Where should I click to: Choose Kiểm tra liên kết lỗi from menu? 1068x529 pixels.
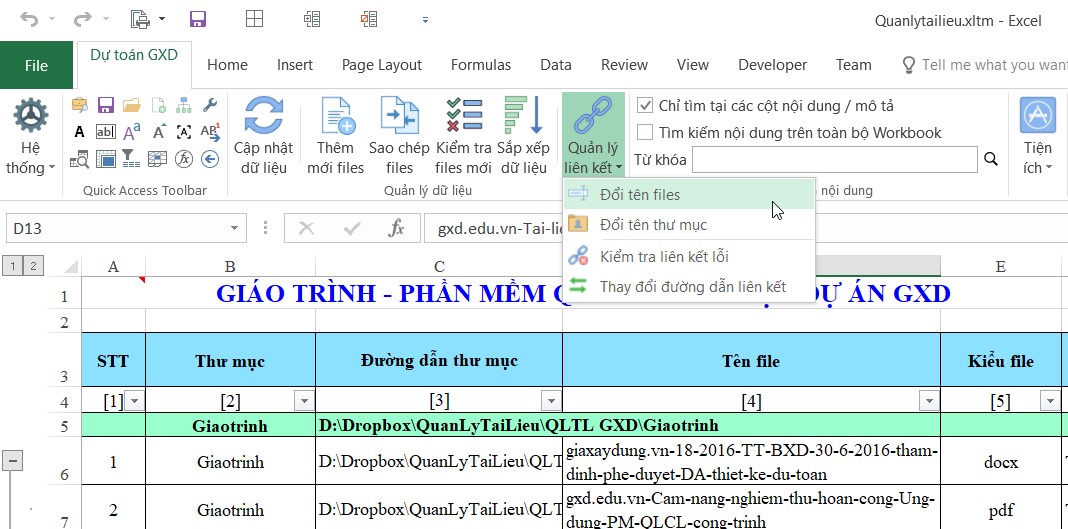(x=664, y=257)
